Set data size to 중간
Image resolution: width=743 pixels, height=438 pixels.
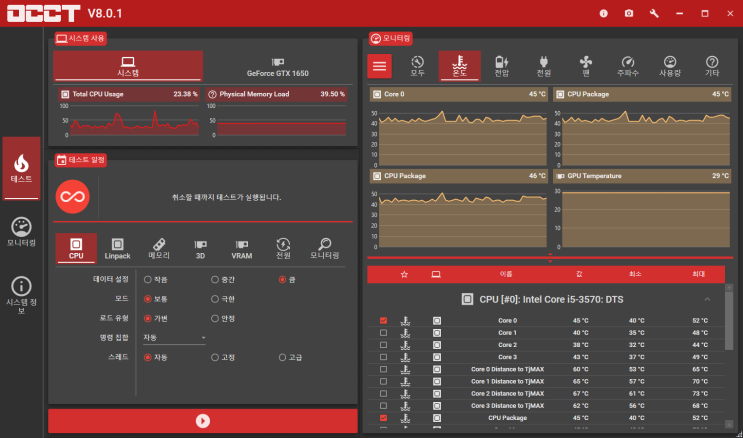[x=215, y=280]
